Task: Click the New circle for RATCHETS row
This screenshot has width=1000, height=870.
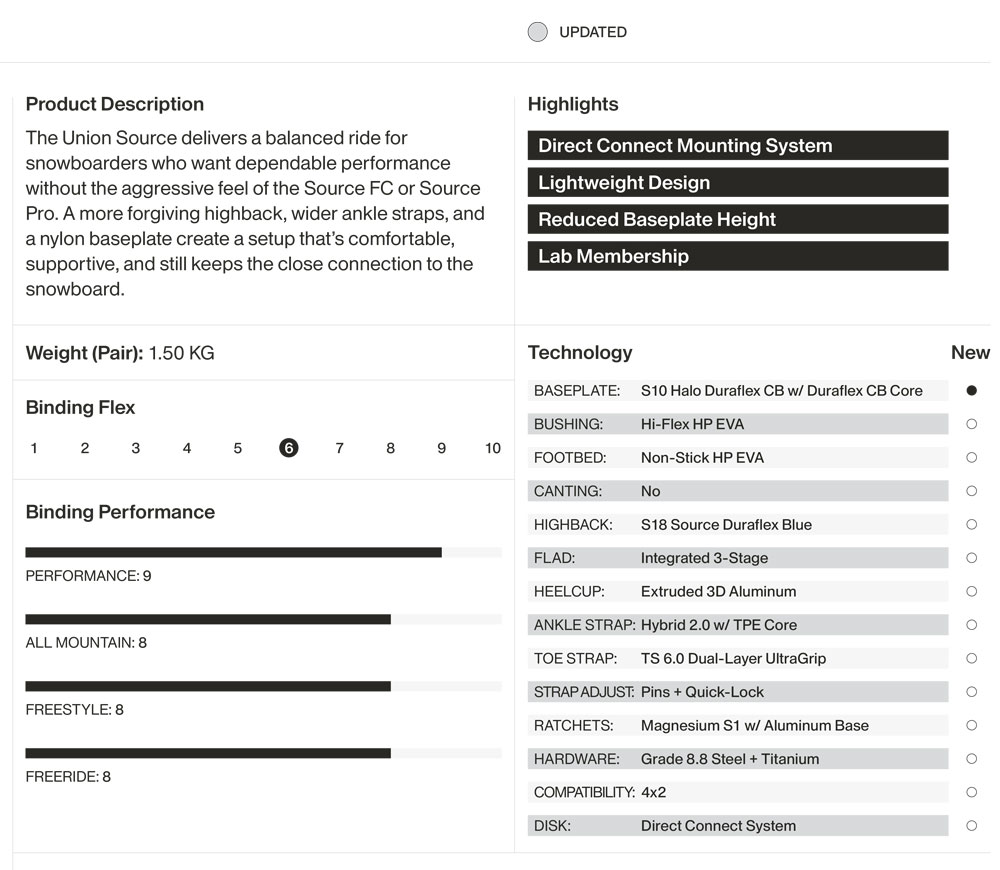Action: [971, 725]
